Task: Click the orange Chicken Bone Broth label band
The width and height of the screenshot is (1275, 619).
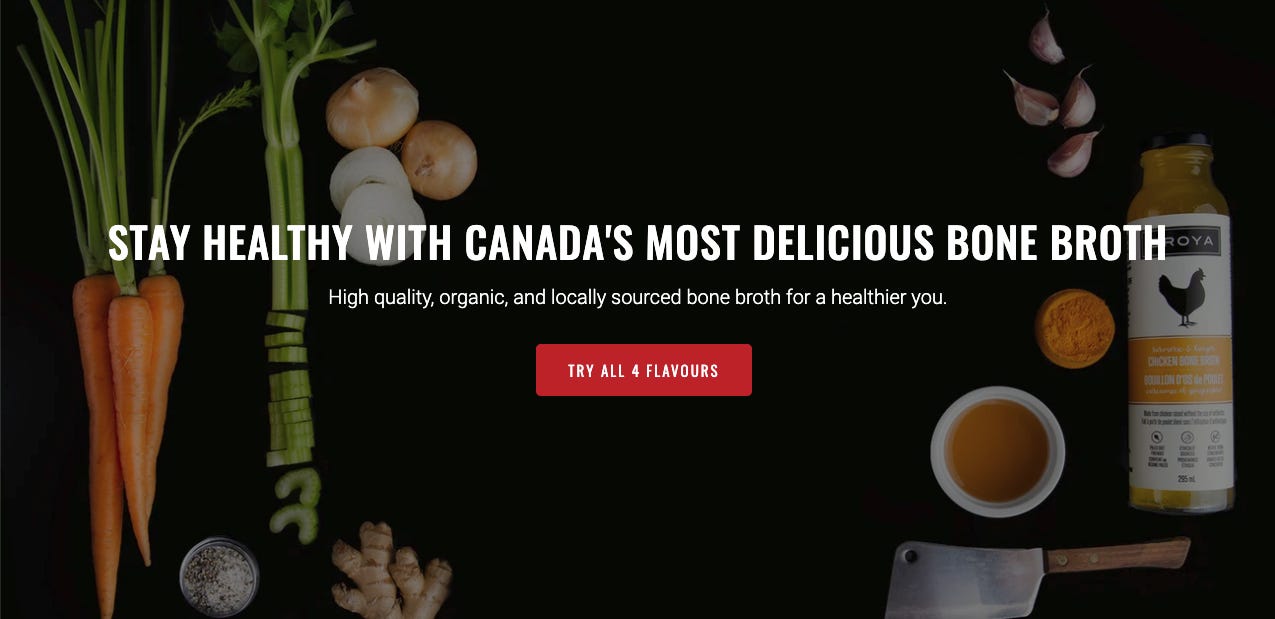Action: click(x=1180, y=370)
